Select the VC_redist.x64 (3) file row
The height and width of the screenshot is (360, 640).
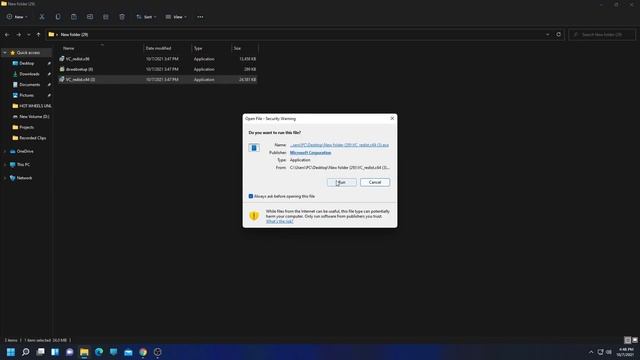point(158,80)
